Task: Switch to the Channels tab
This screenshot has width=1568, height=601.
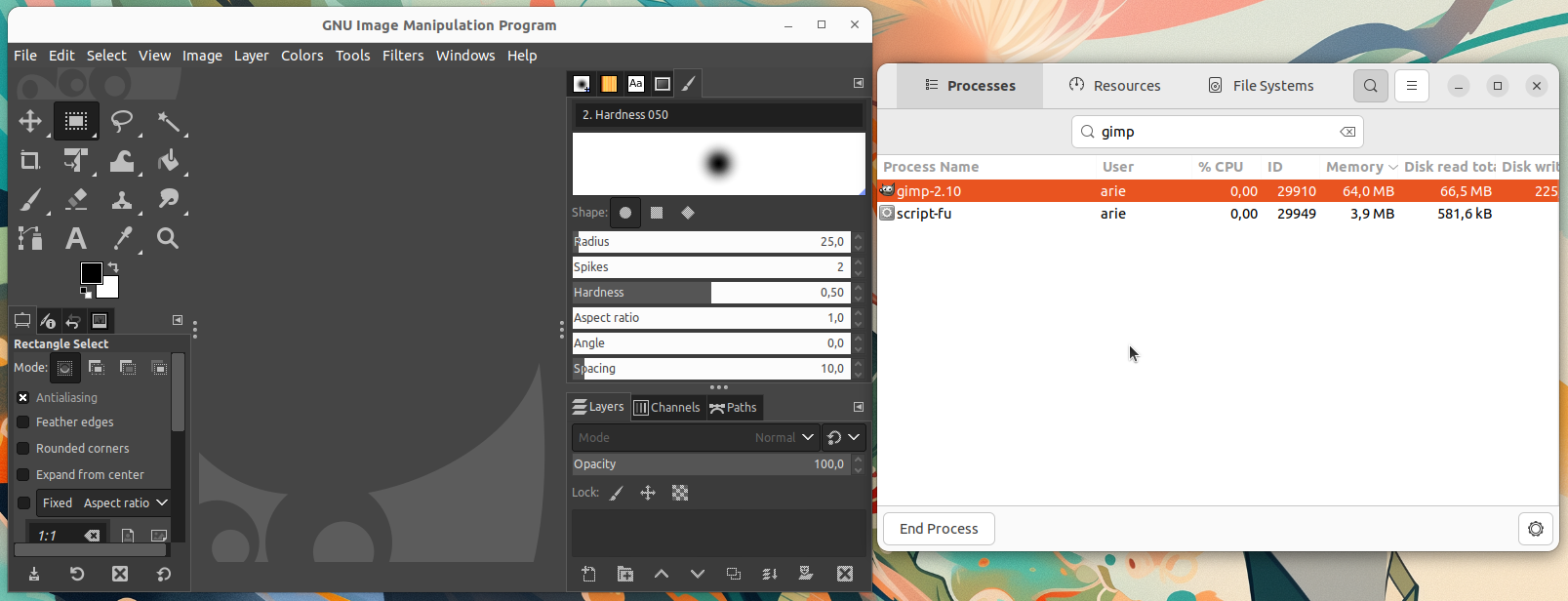Action: point(666,408)
